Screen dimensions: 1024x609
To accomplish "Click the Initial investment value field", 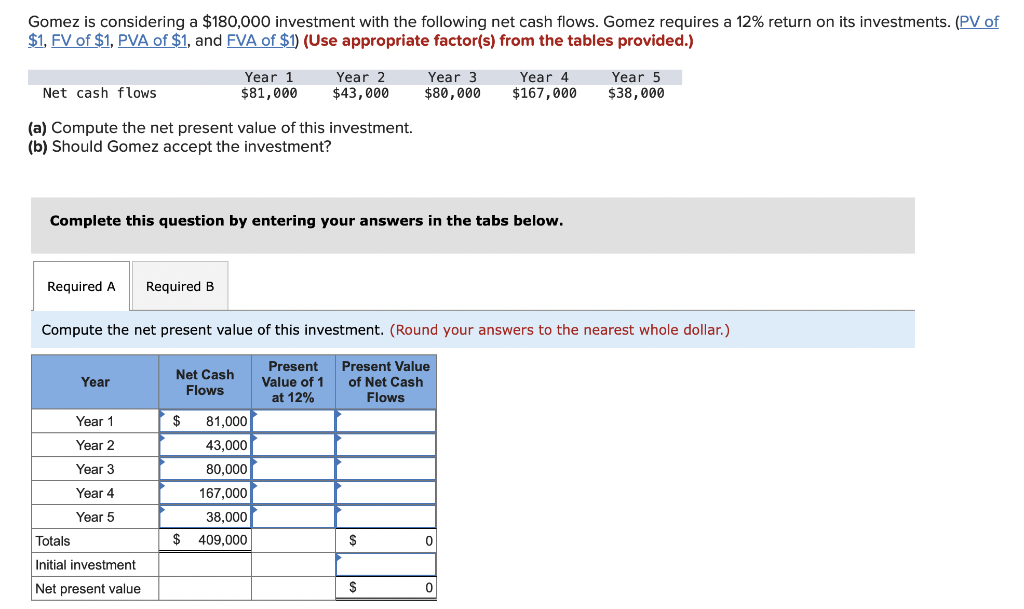I will tap(386, 565).
